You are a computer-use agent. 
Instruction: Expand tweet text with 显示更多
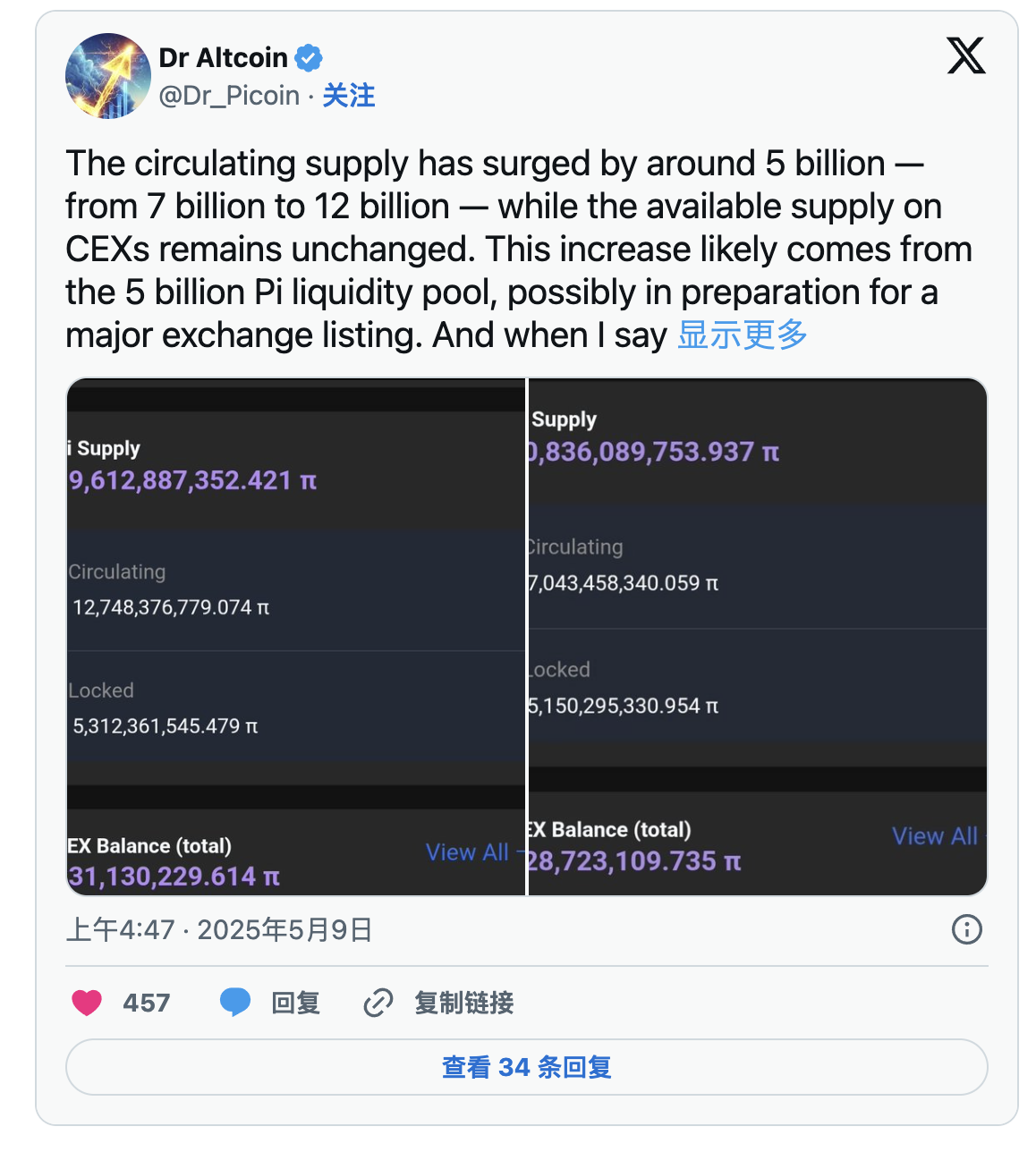click(x=743, y=335)
